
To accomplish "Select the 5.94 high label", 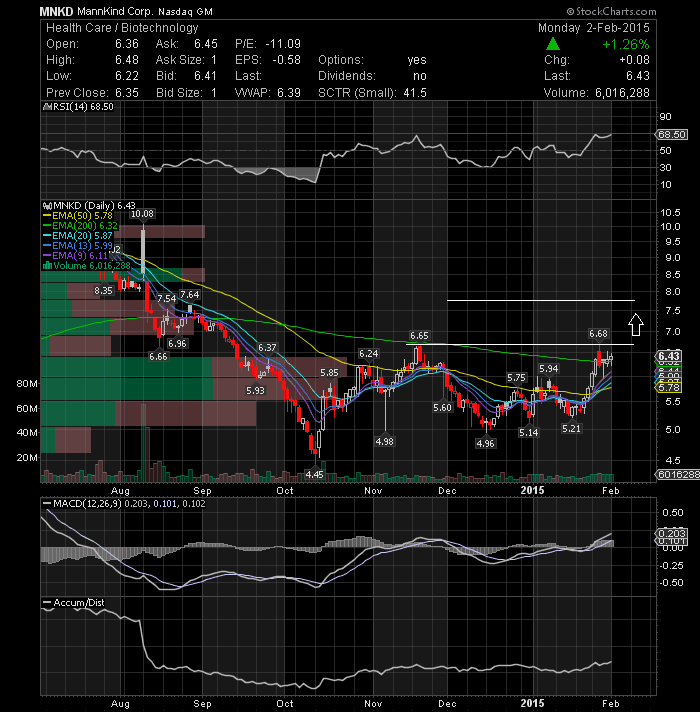I will [548, 369].
